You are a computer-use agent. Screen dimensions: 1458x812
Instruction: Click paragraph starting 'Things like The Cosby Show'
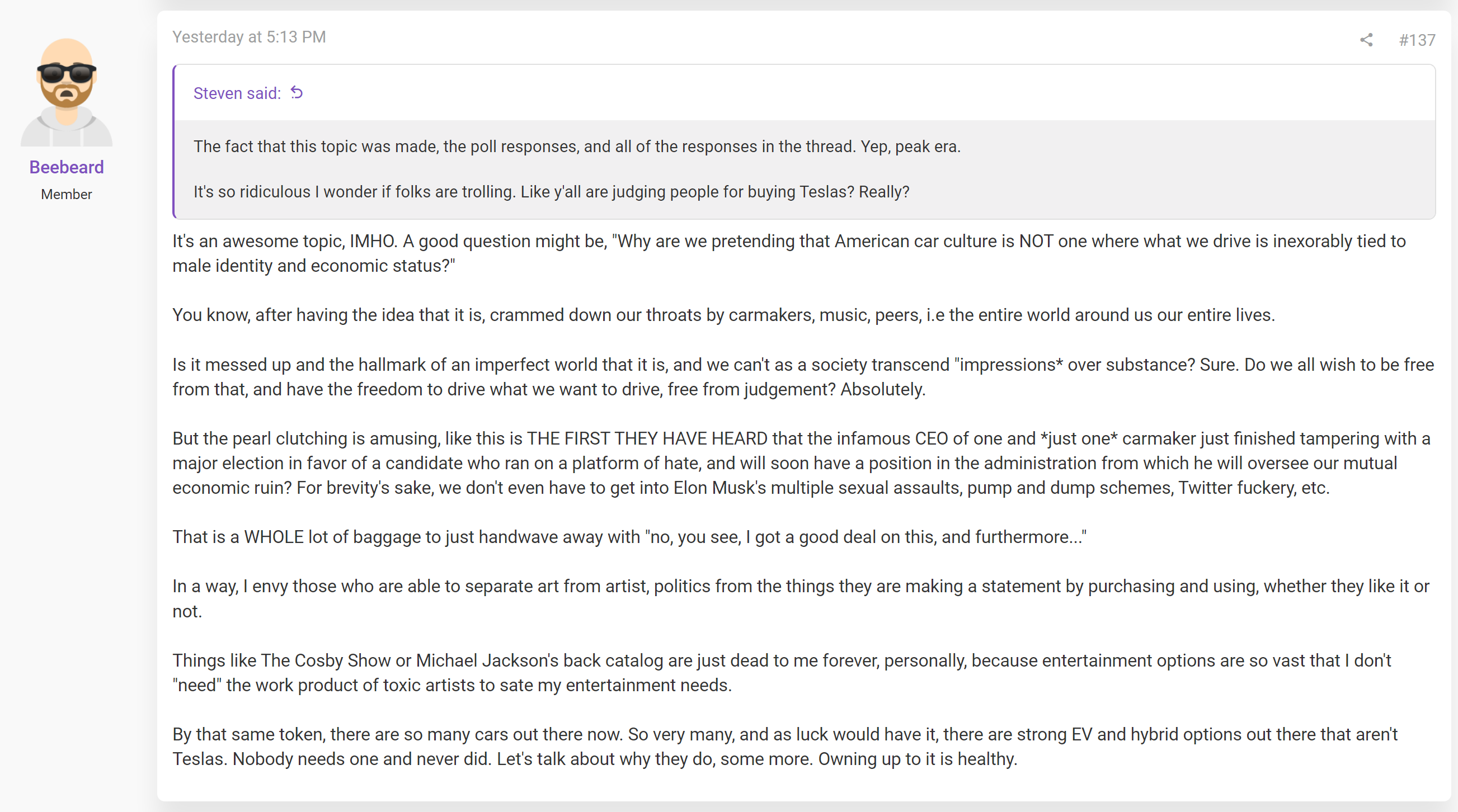[x=782, y=673]
